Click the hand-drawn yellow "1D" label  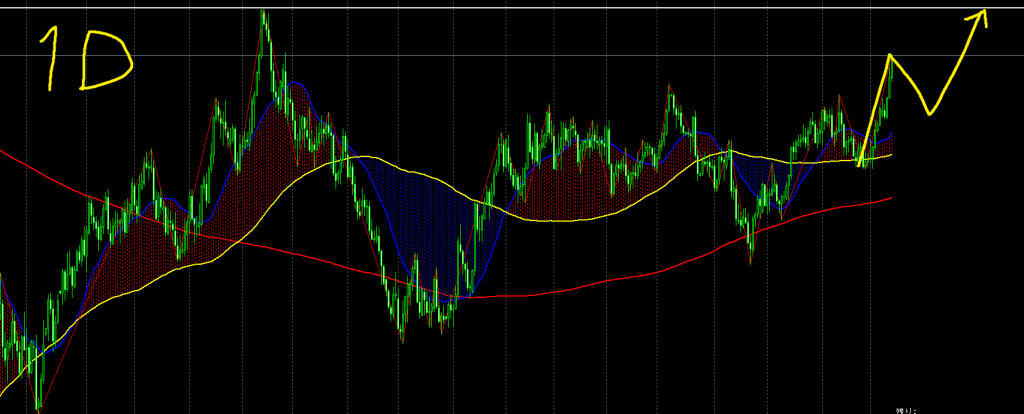84,60
